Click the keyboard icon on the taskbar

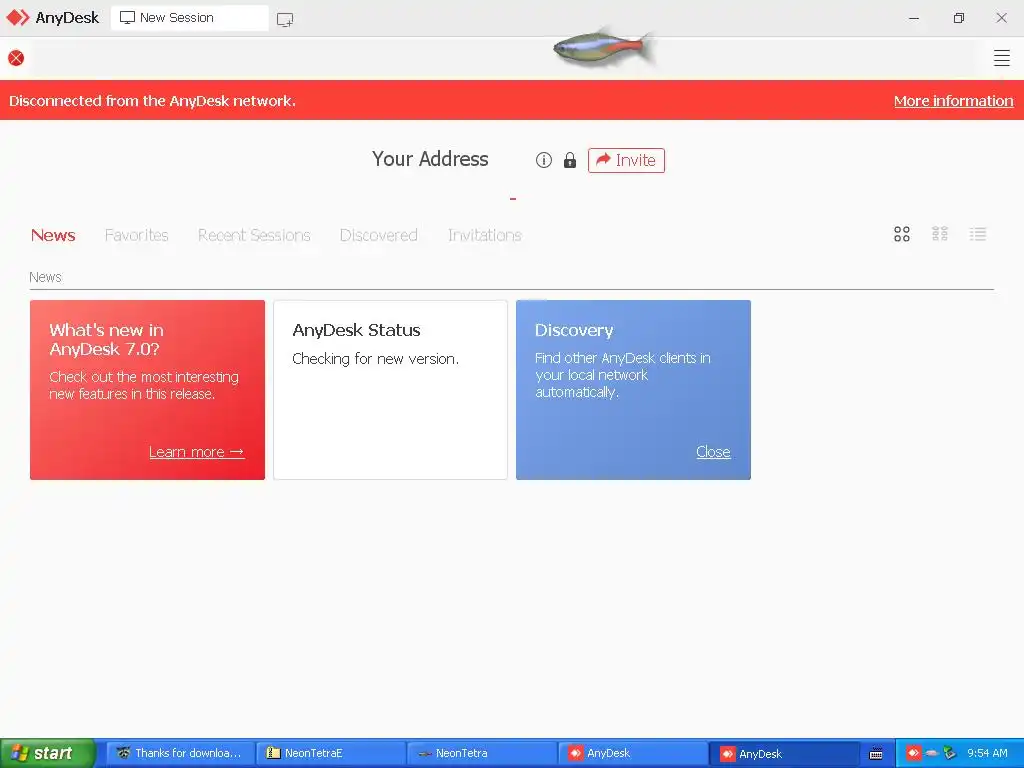click(x=876, y=754)
